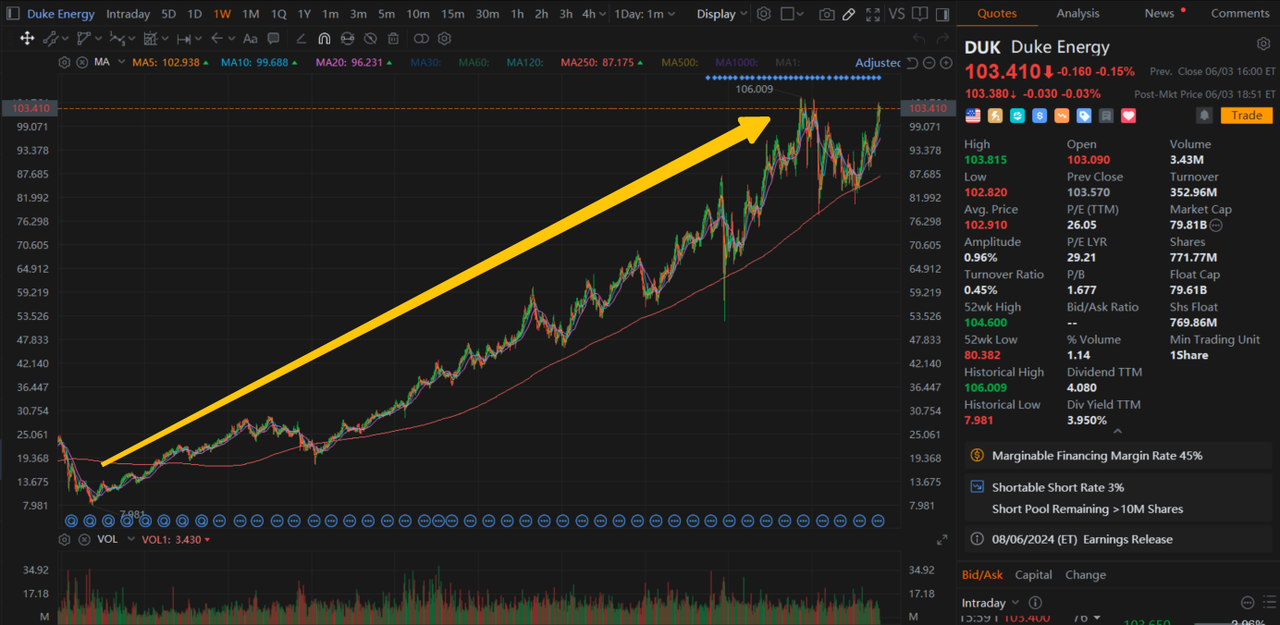
Task: Toggle the MA20 moving average line
Action: click(x=352, y=62)
